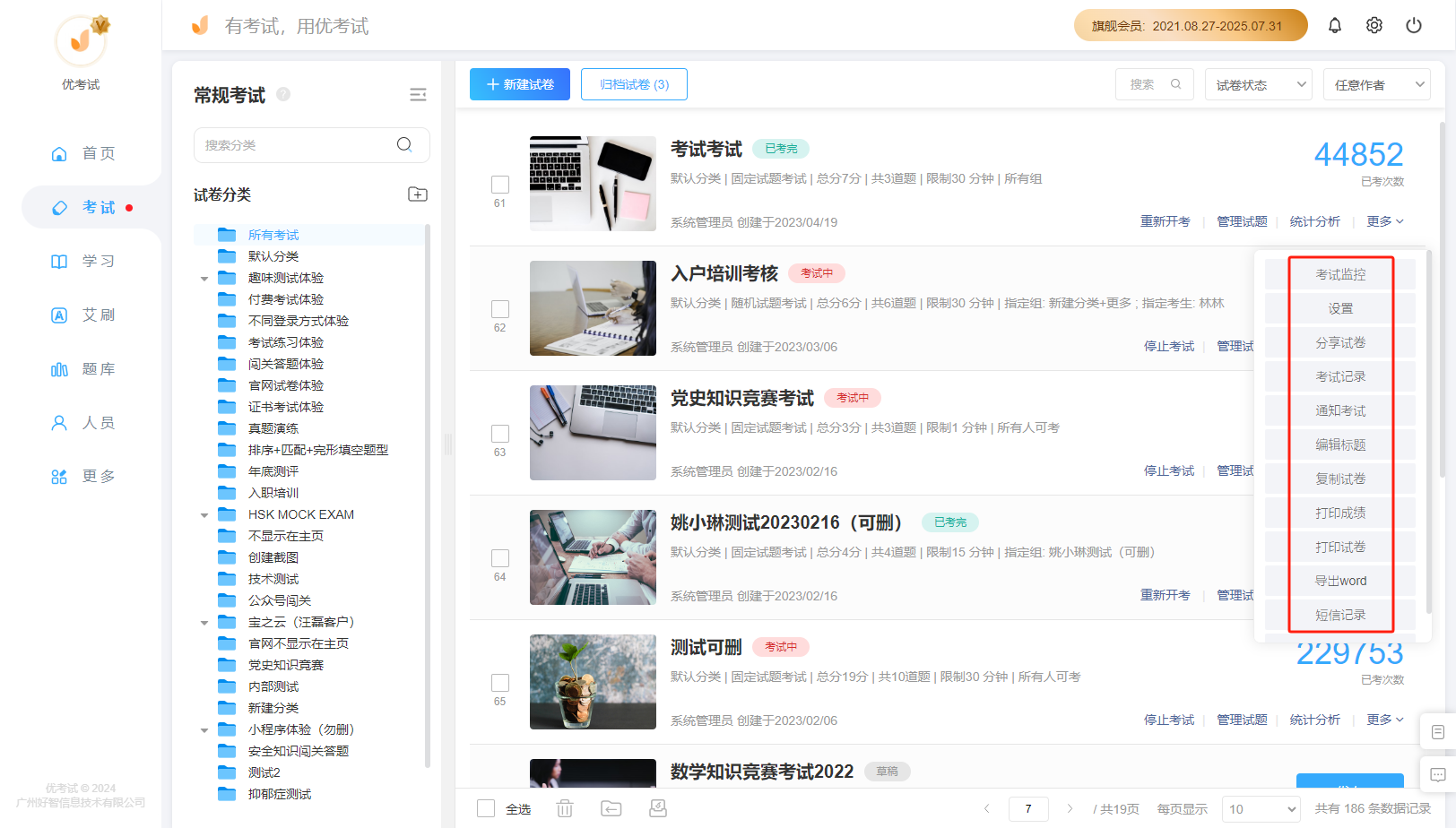1456x828 pixels.
Task: Expand 更多 menu for 测试可删 row
Action: 1385,720
